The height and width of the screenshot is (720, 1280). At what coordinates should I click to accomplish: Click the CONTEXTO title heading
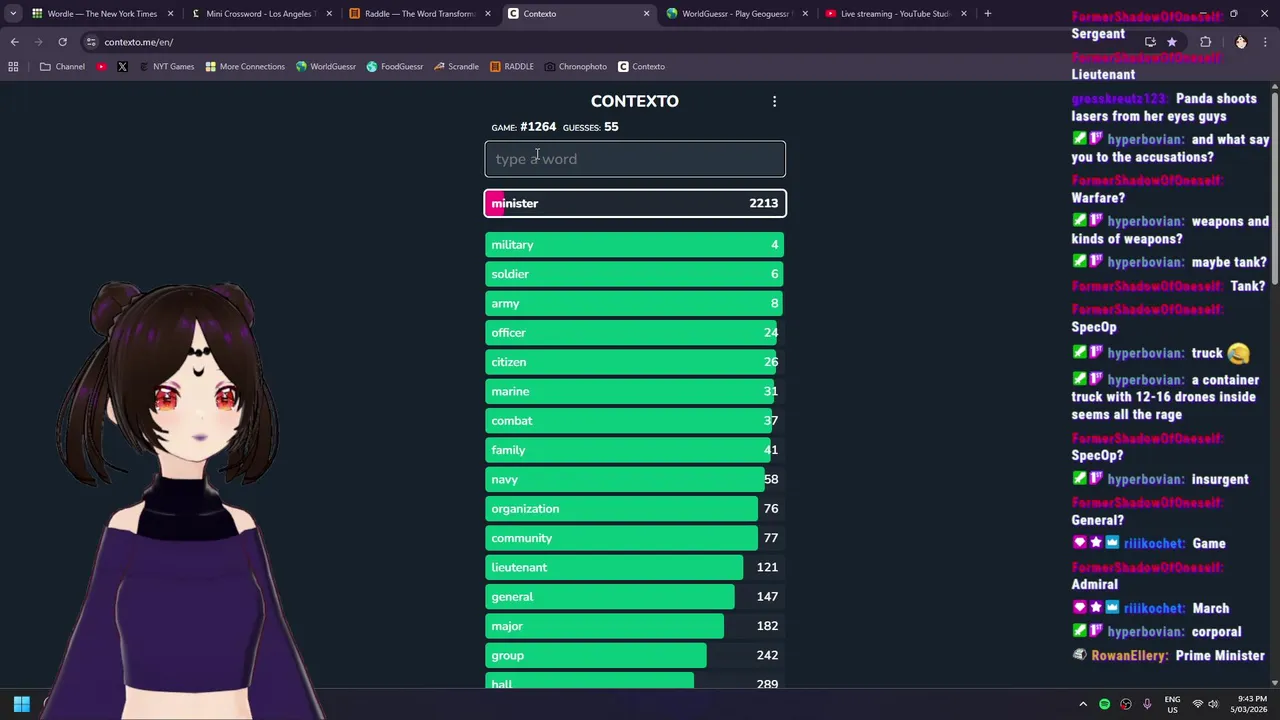(634, 101)
